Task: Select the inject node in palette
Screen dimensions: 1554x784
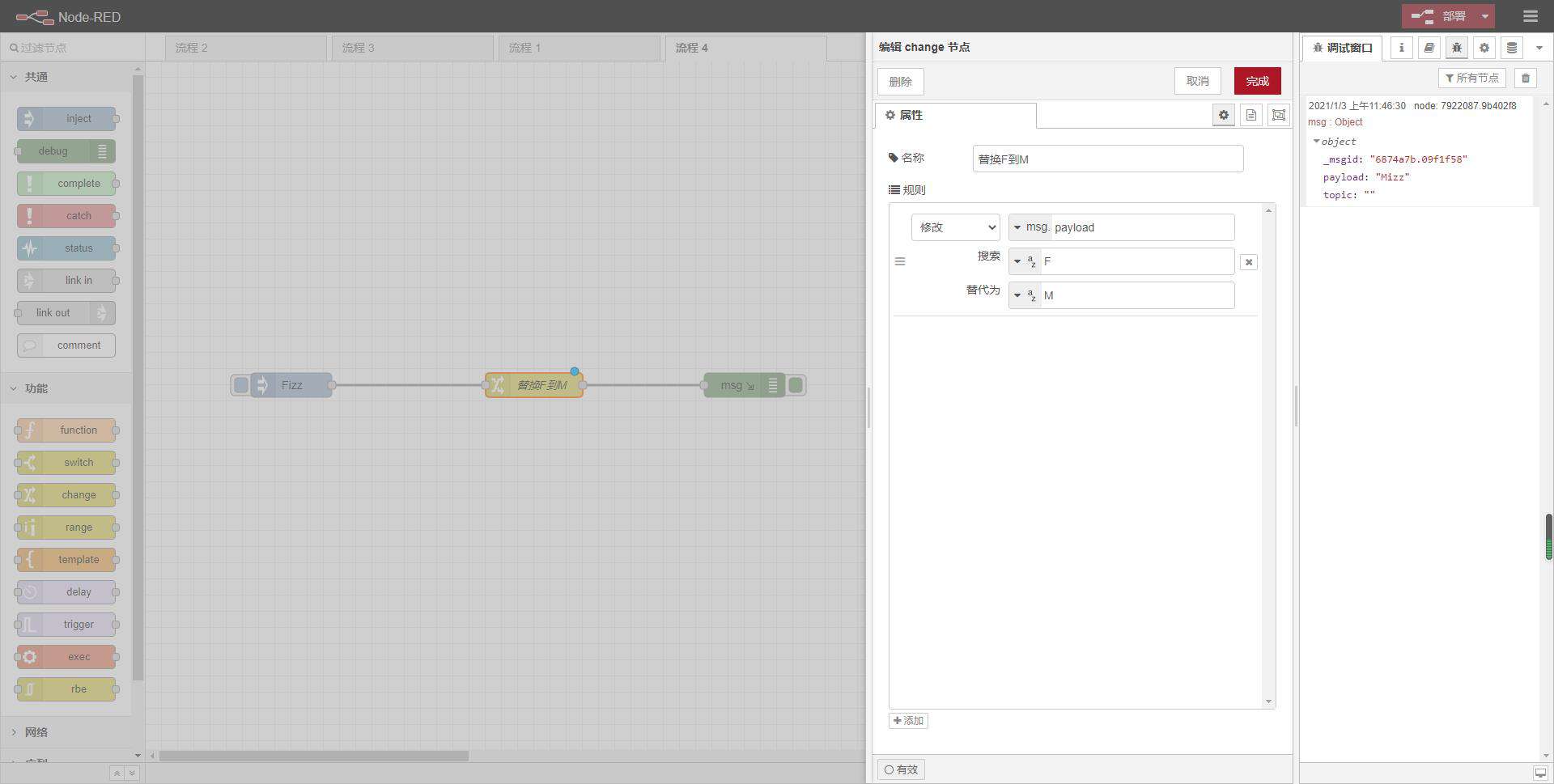Action: coord(66,119)
